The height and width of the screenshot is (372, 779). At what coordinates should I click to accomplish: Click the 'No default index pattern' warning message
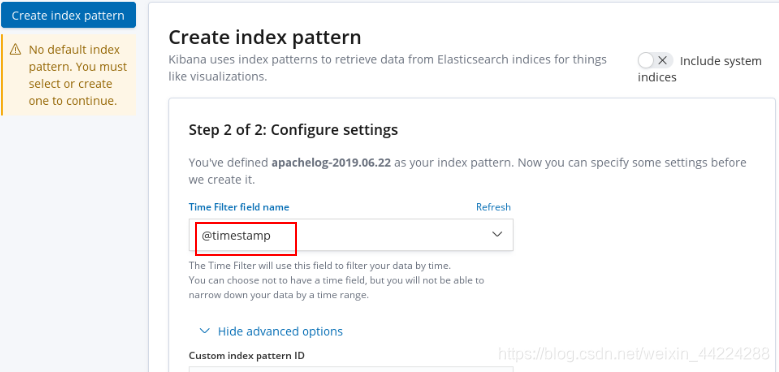click(x=78, y=75)
